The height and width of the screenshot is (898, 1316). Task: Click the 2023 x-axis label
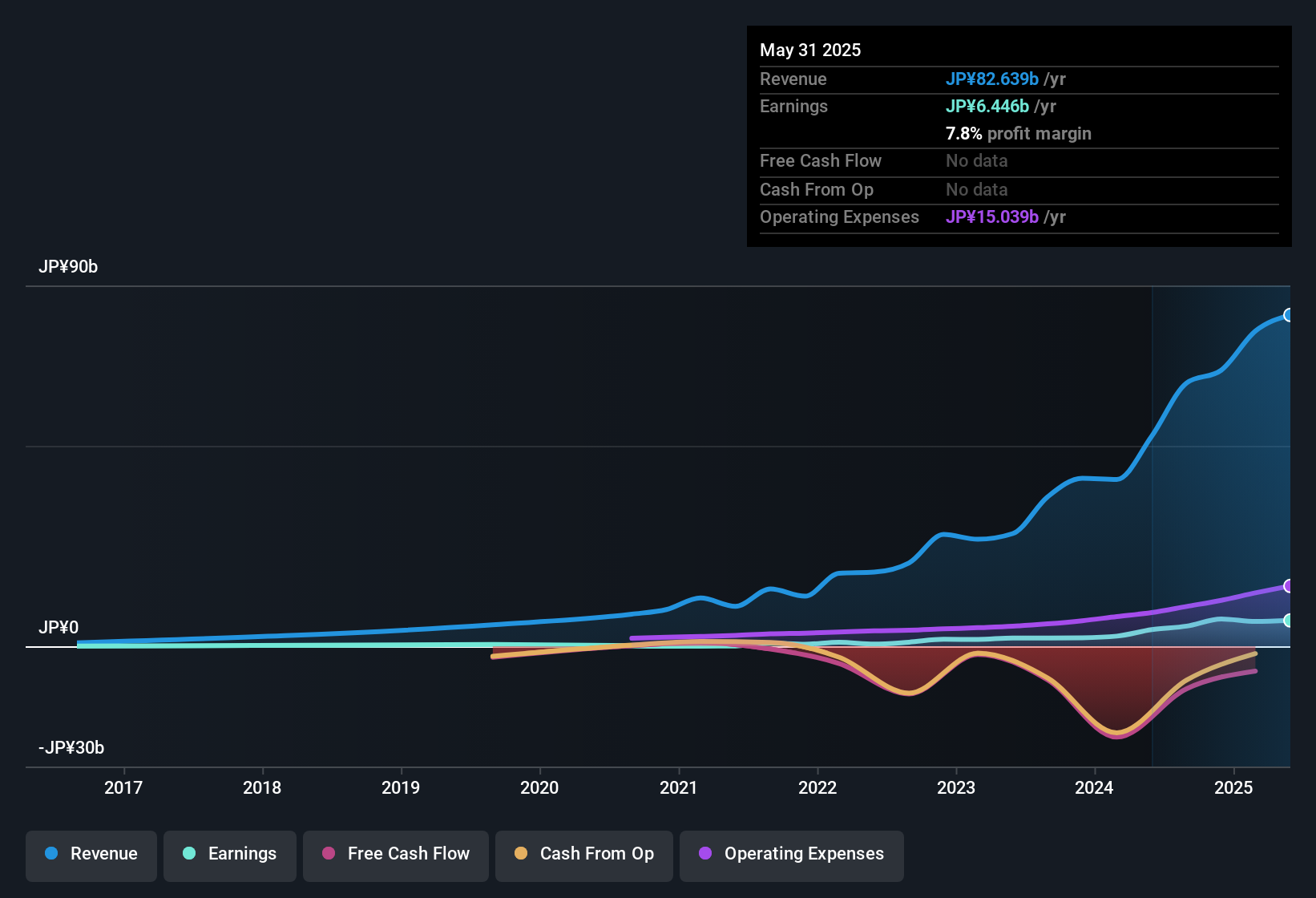point(956,788)
